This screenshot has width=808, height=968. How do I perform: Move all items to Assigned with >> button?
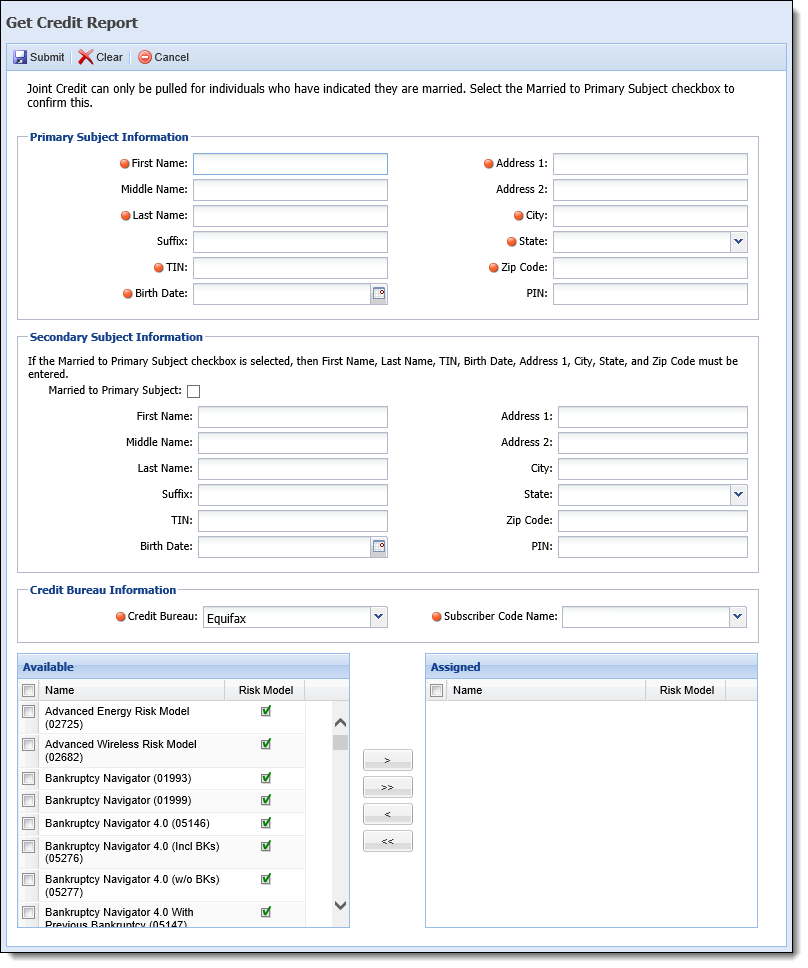388,788
